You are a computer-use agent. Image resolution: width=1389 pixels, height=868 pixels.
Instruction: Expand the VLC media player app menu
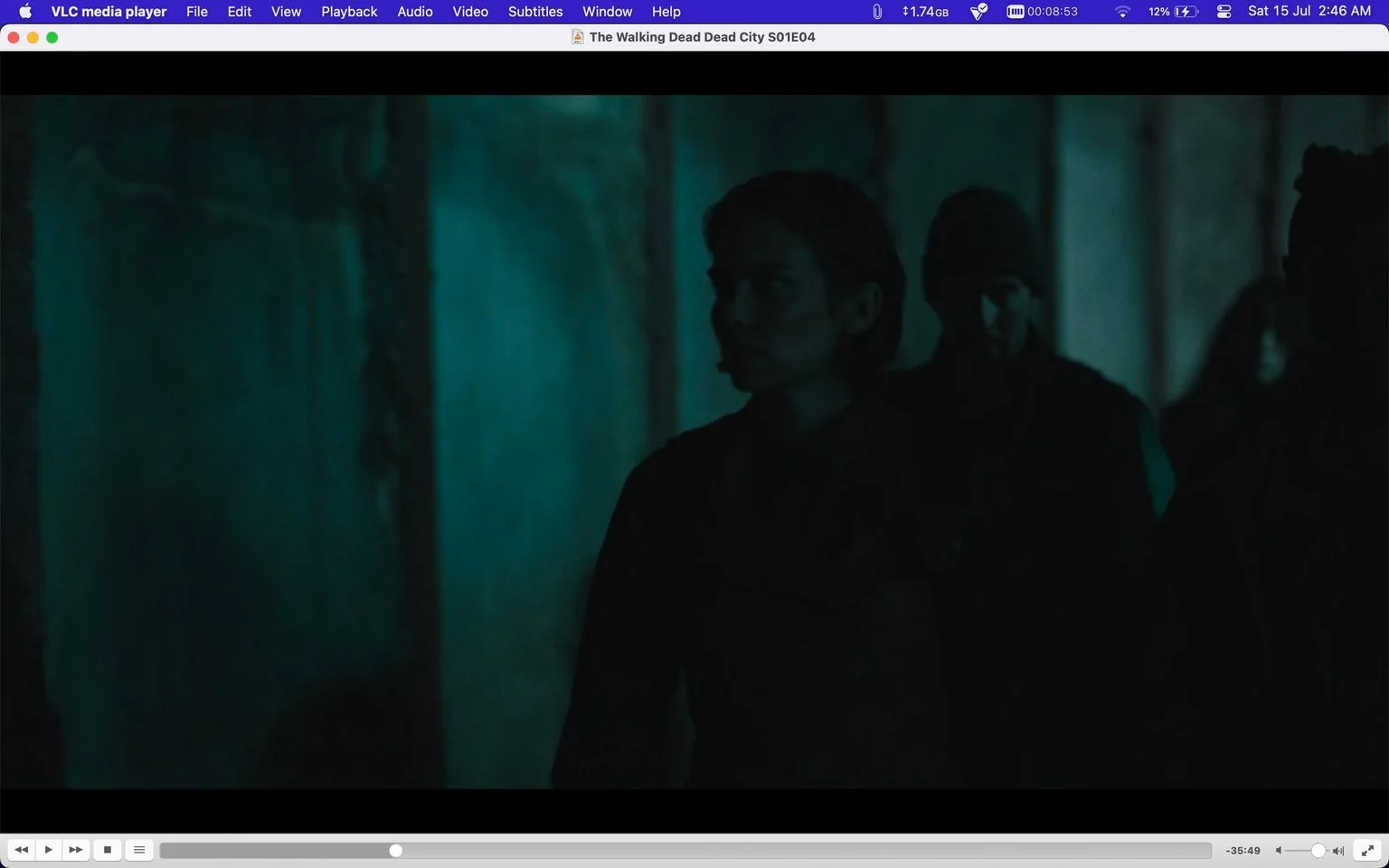(109, 12)
